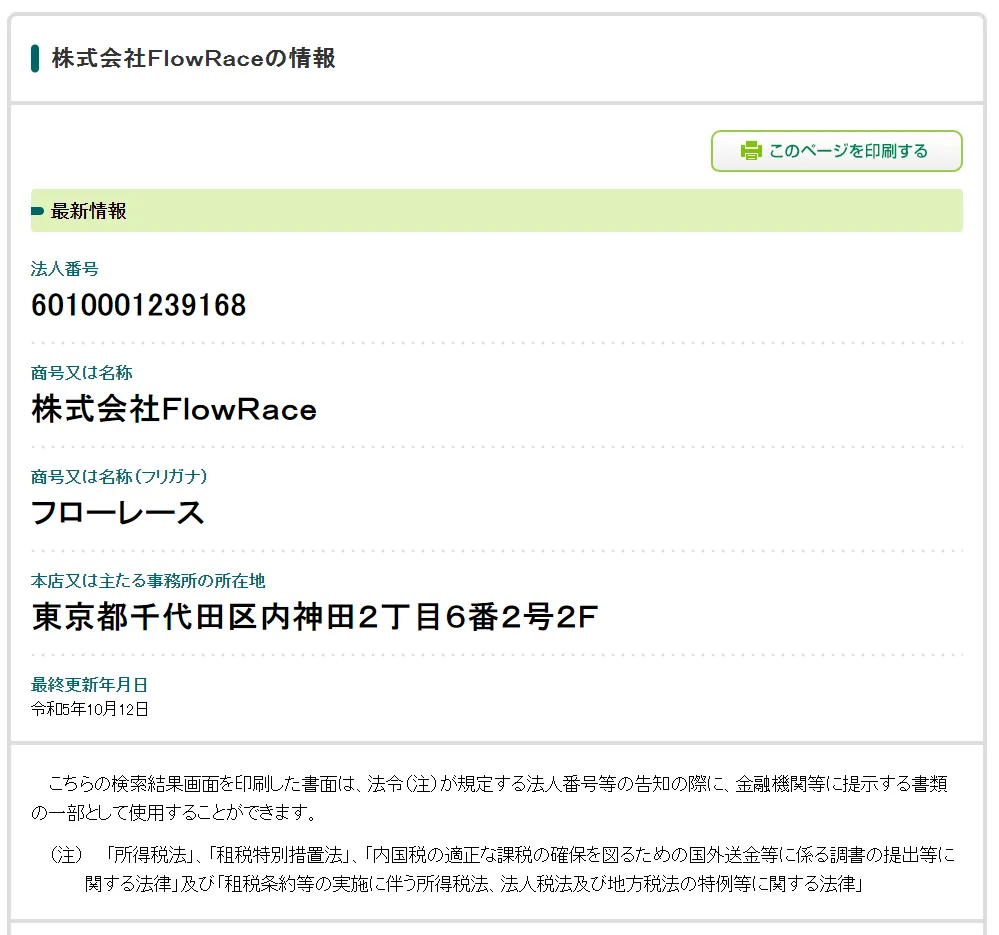Click the paragraph starting with こちらの検索結果画面
Image resolution: width=999 pixels, height=935 pixels.
(x=490, y=797)
